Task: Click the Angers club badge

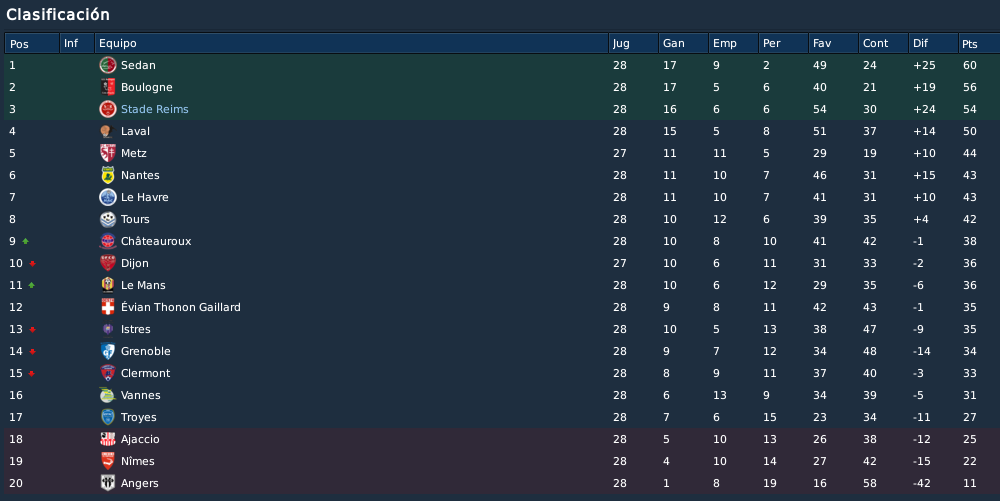Action: click(108, 483)
